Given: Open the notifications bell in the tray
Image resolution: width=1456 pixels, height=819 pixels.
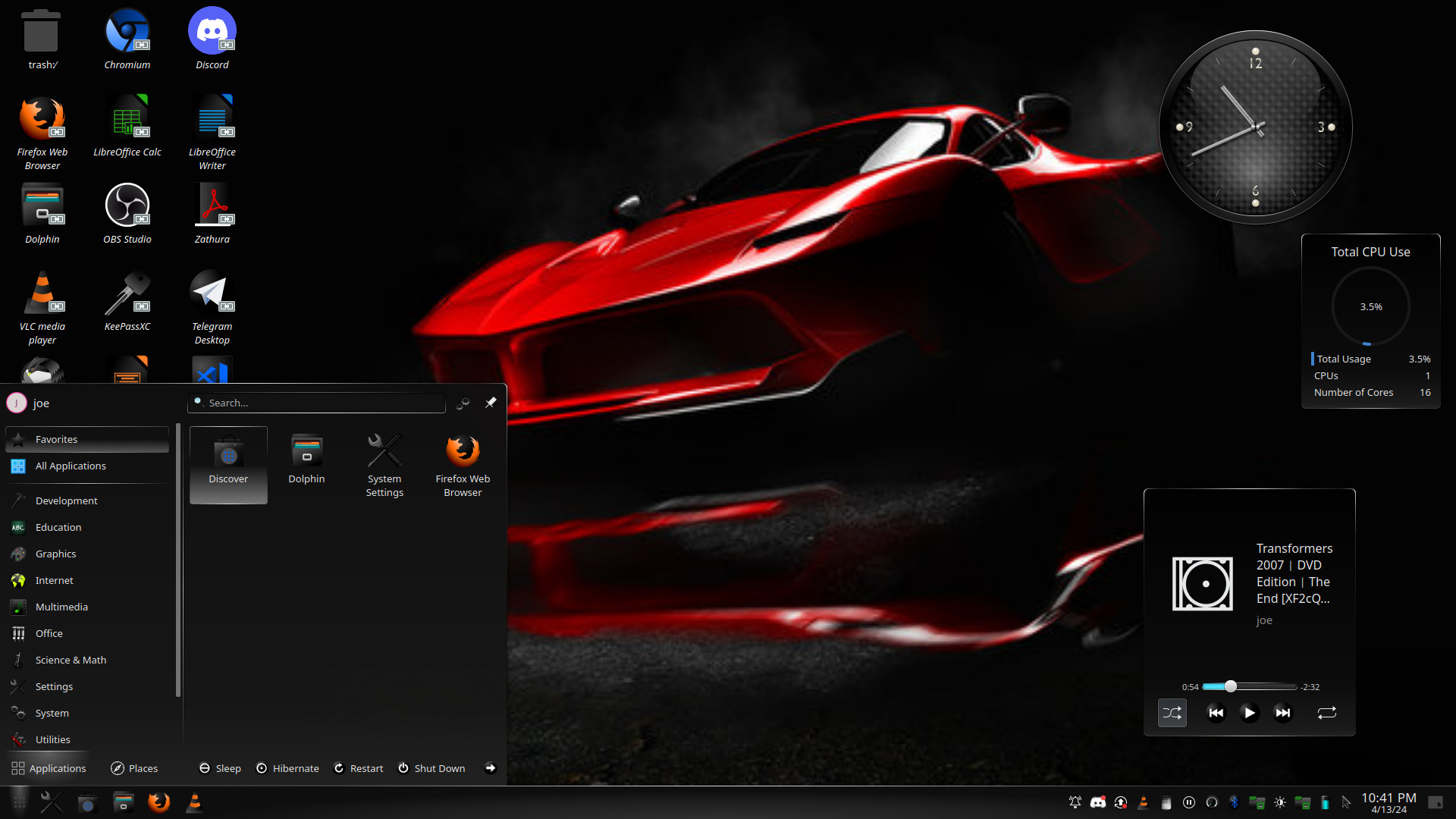Looking at the screenshot, I should tap(1075, 802).
